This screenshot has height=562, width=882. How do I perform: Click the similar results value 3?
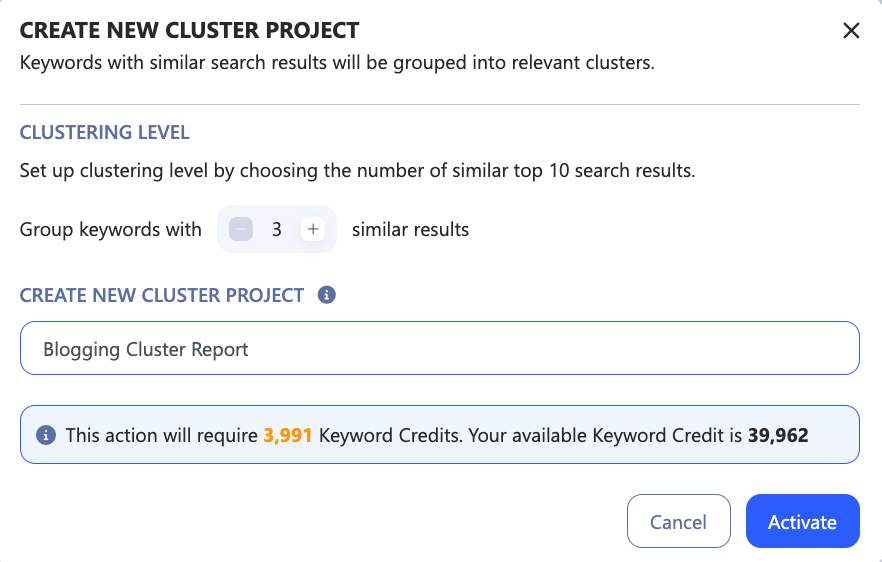[x=276, y=230]
